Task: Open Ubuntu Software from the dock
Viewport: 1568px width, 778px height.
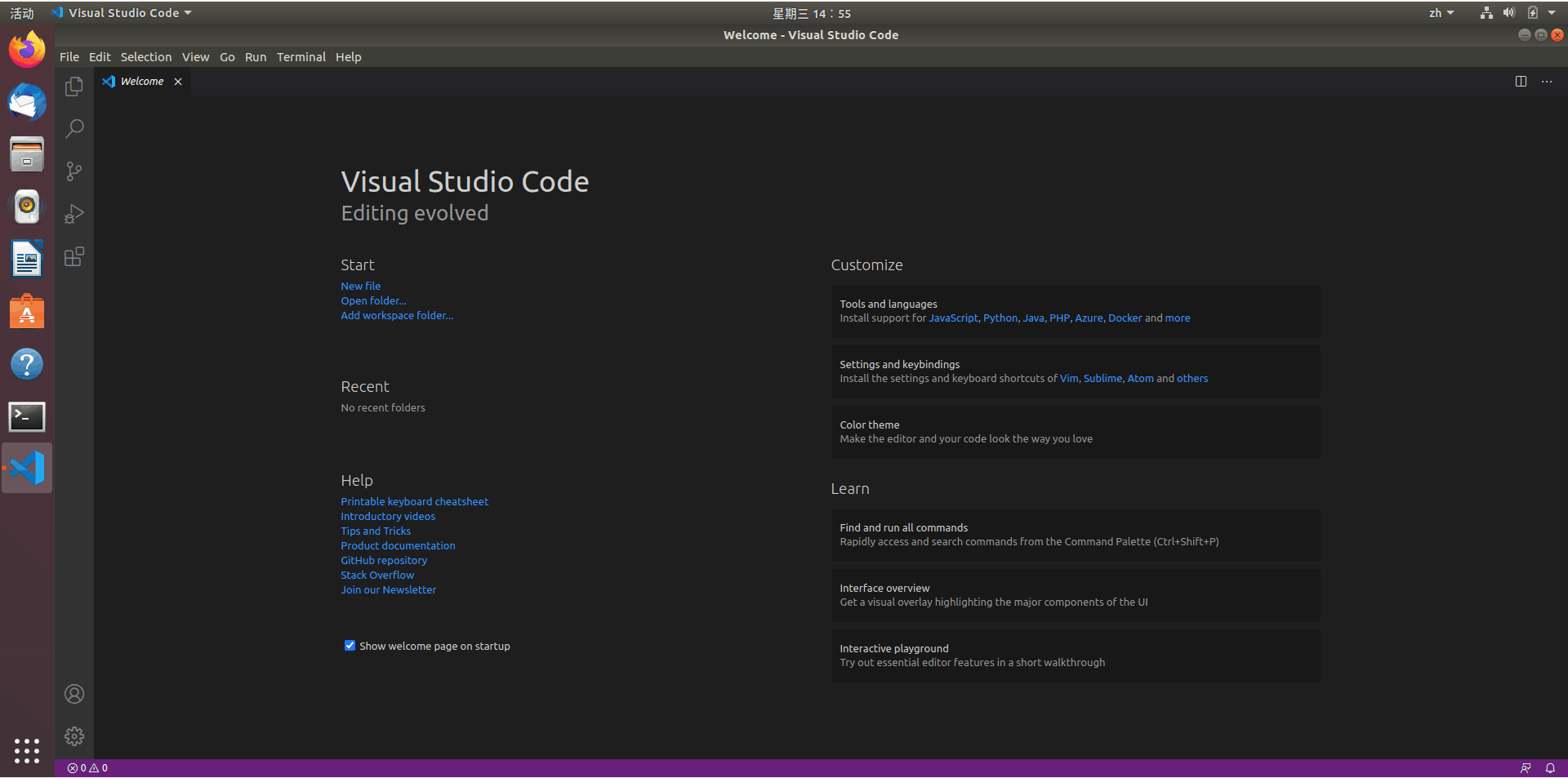Action: point(27,312)
